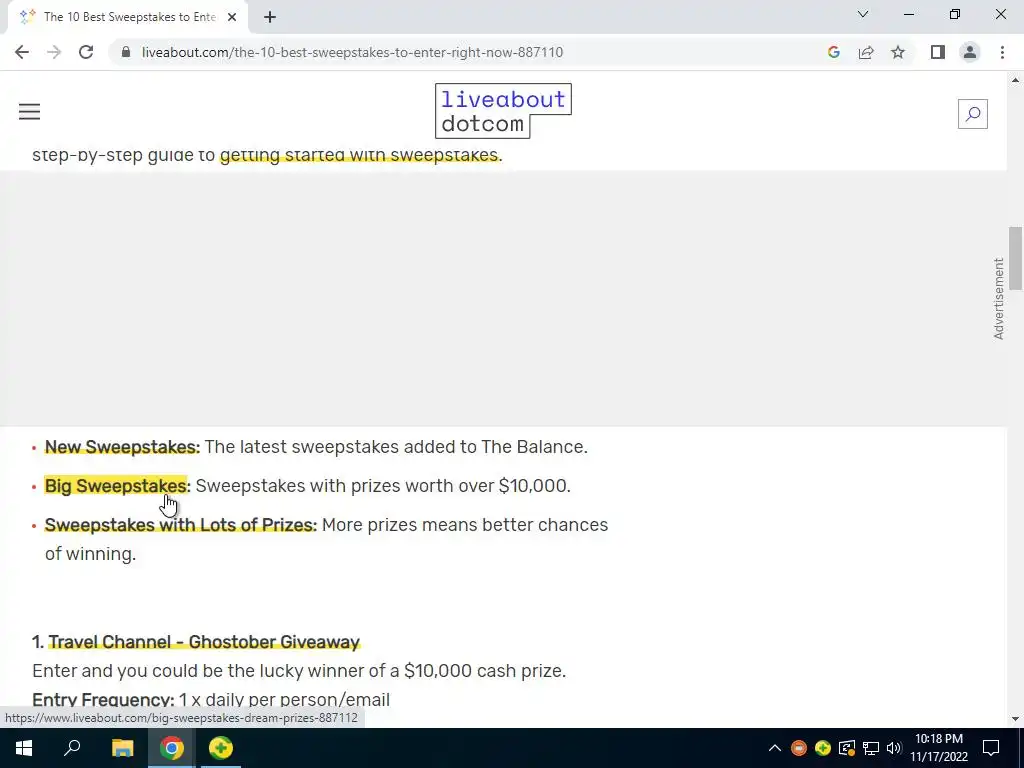Open the volume speaker icon
Screen dimensions: 1024x768
[894, 748]
